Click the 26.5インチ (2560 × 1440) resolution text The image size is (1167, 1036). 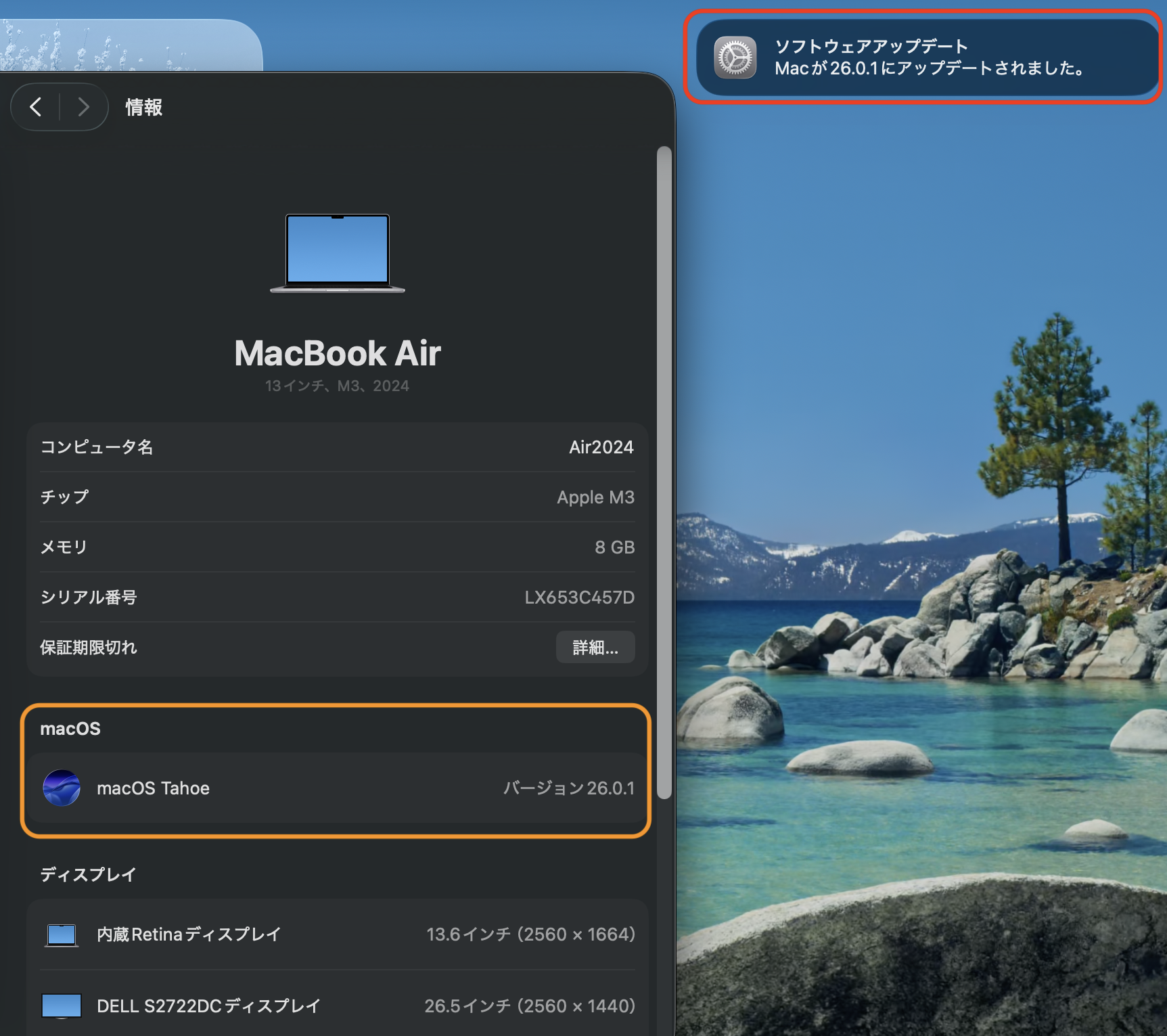(x=530, y=1006)
